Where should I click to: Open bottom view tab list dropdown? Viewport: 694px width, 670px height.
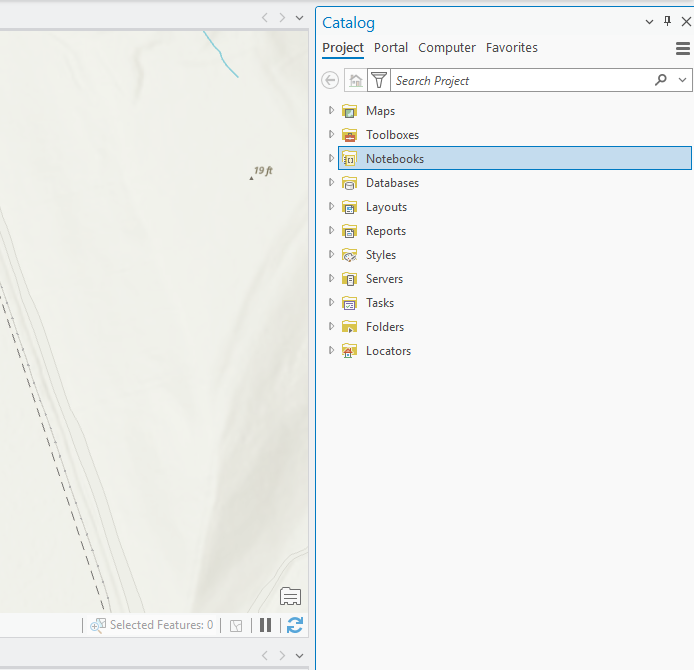tap(300, 656)
